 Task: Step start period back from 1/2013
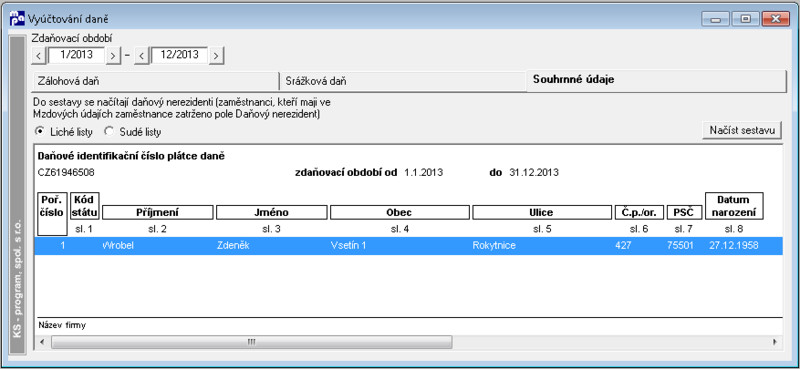(x=39, y=55)
